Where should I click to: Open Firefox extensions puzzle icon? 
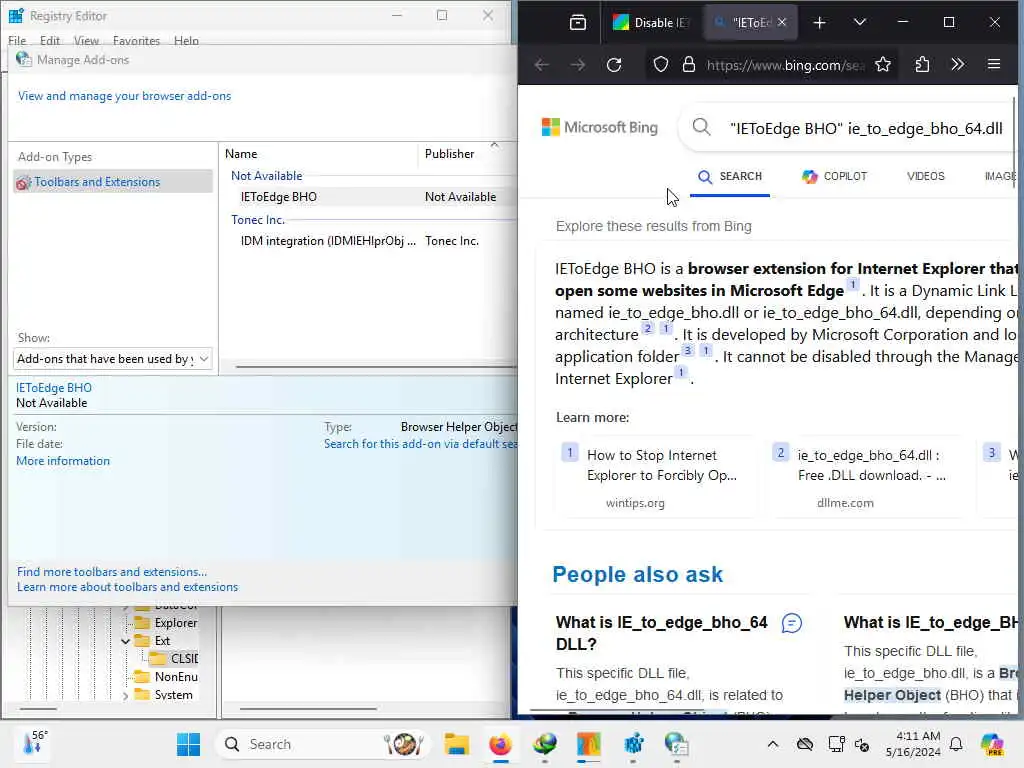coord(922,64)
